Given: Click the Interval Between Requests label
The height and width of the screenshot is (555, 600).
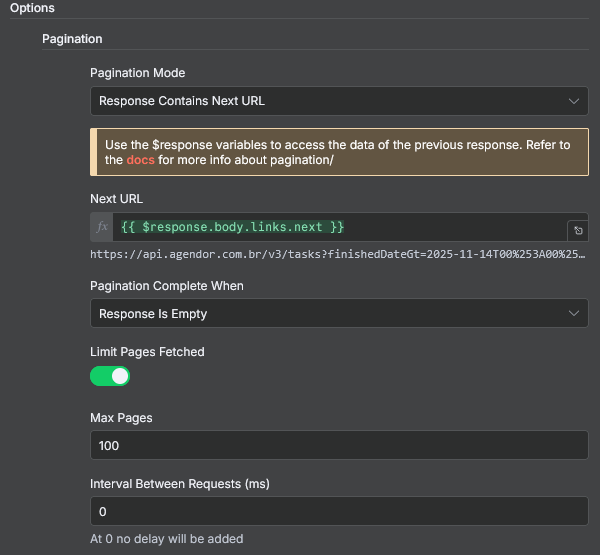Looking at the screenshot, I should coord(180,483).
